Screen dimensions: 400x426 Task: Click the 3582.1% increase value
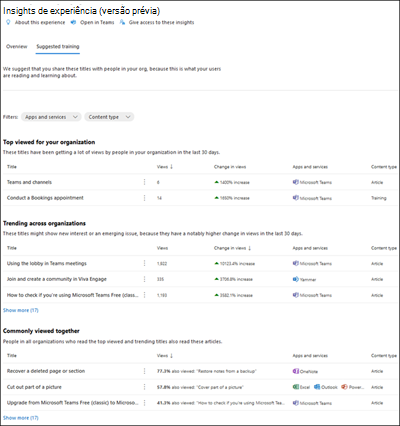[236, 295]
